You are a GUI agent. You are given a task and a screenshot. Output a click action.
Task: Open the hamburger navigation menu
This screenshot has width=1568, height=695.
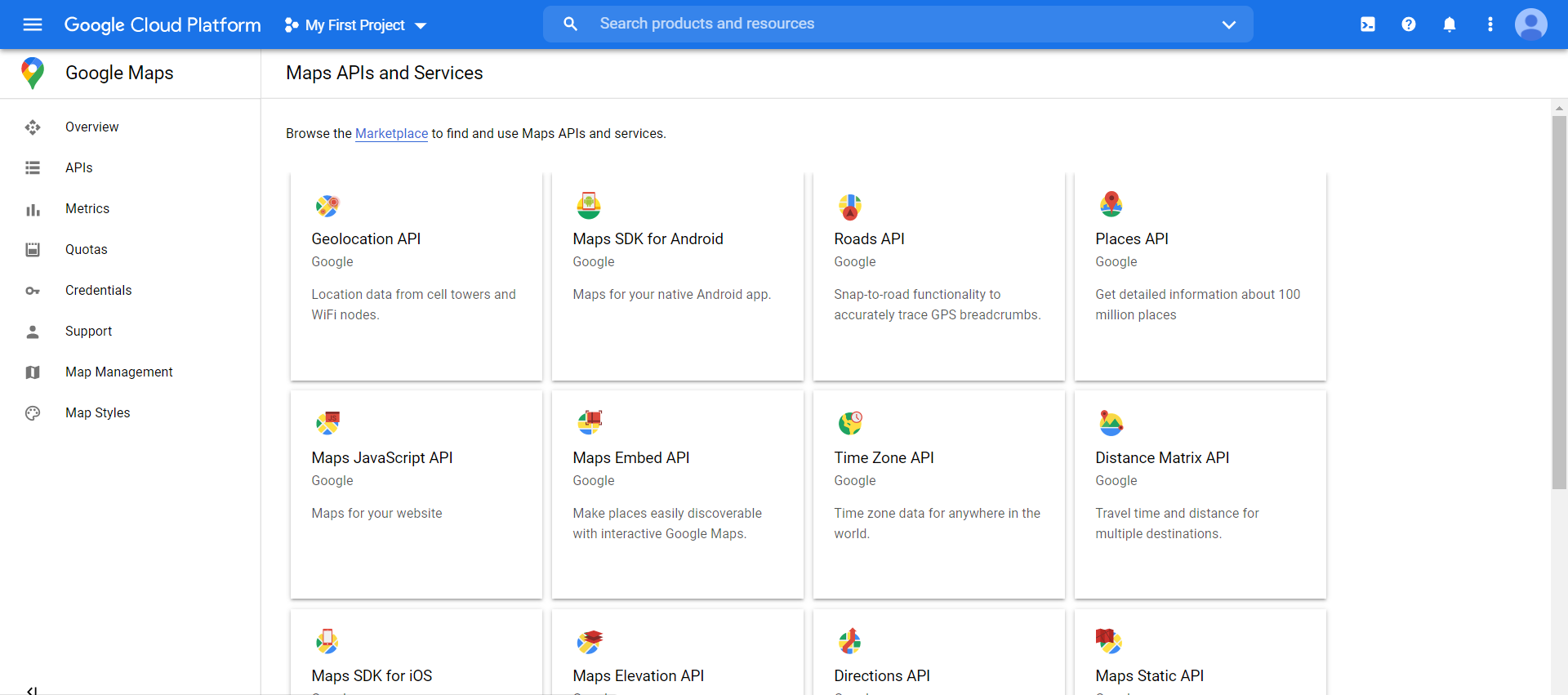[x=33, y=25]
